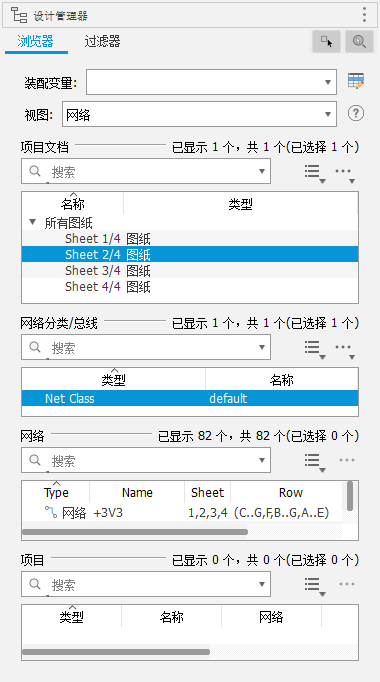
Task: Expand search dropdown arrow in 网络 section
Action: [262, 460]
